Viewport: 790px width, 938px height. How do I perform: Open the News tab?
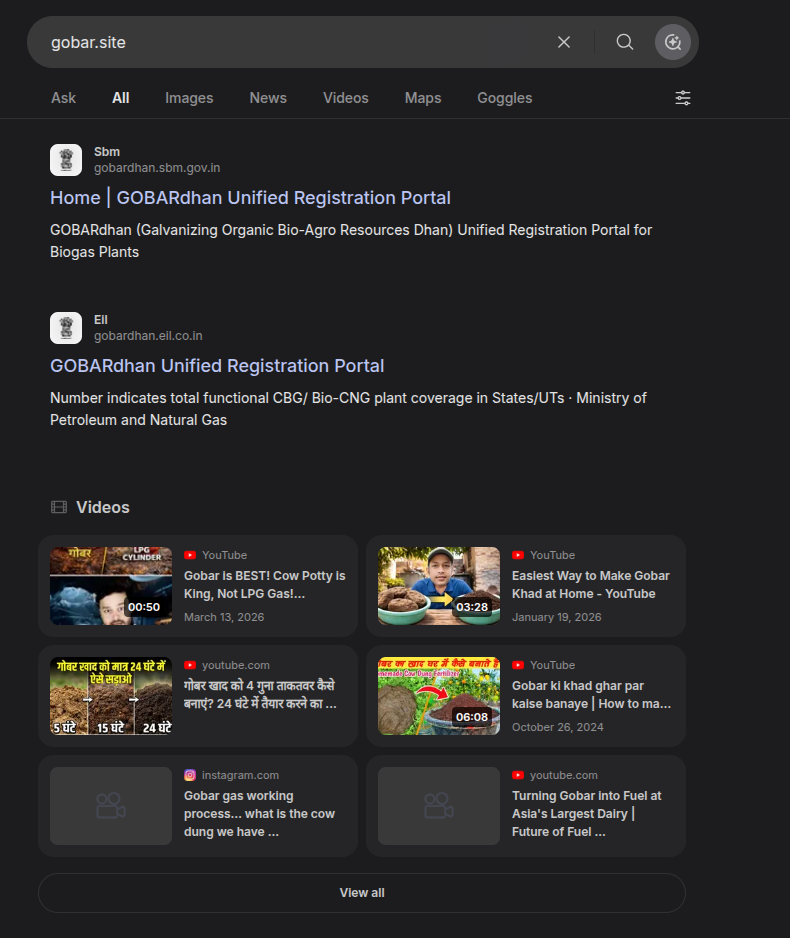[268, 98]
